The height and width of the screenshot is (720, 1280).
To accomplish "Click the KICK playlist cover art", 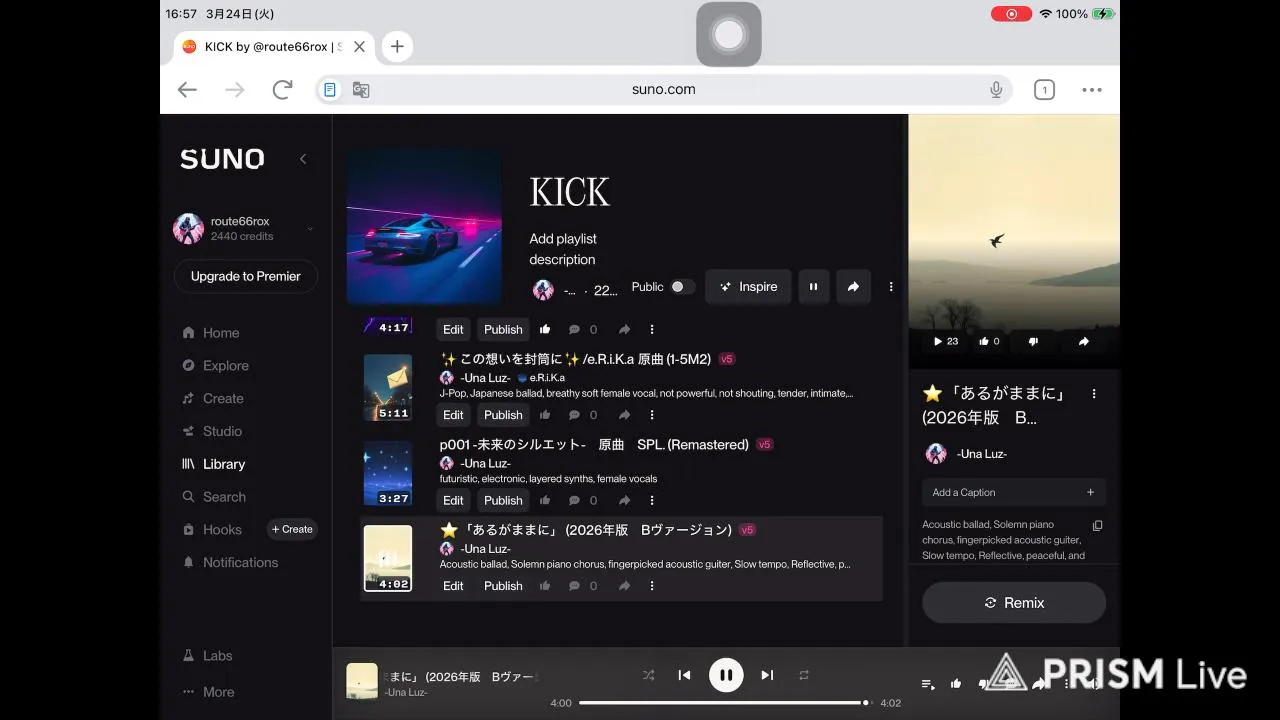I will (x=425, y=226).
